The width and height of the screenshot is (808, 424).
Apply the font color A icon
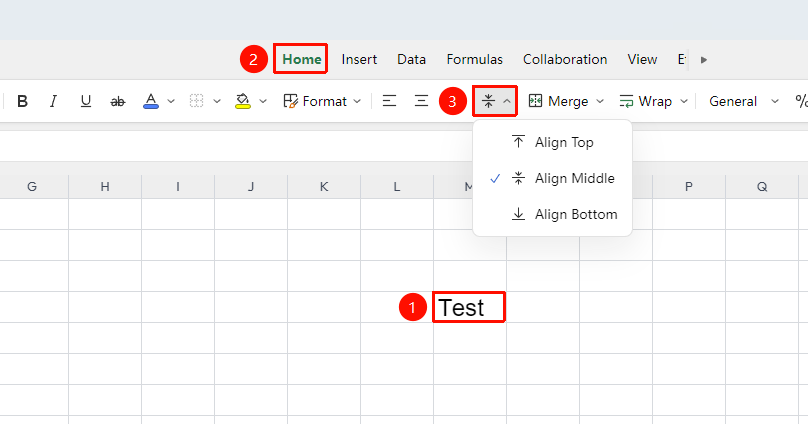point(151,101)
